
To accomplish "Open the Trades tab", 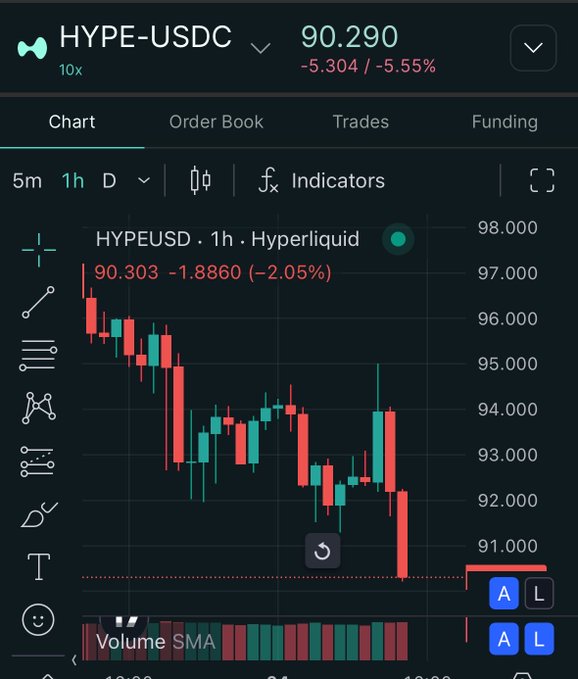I will coord(361,122).
